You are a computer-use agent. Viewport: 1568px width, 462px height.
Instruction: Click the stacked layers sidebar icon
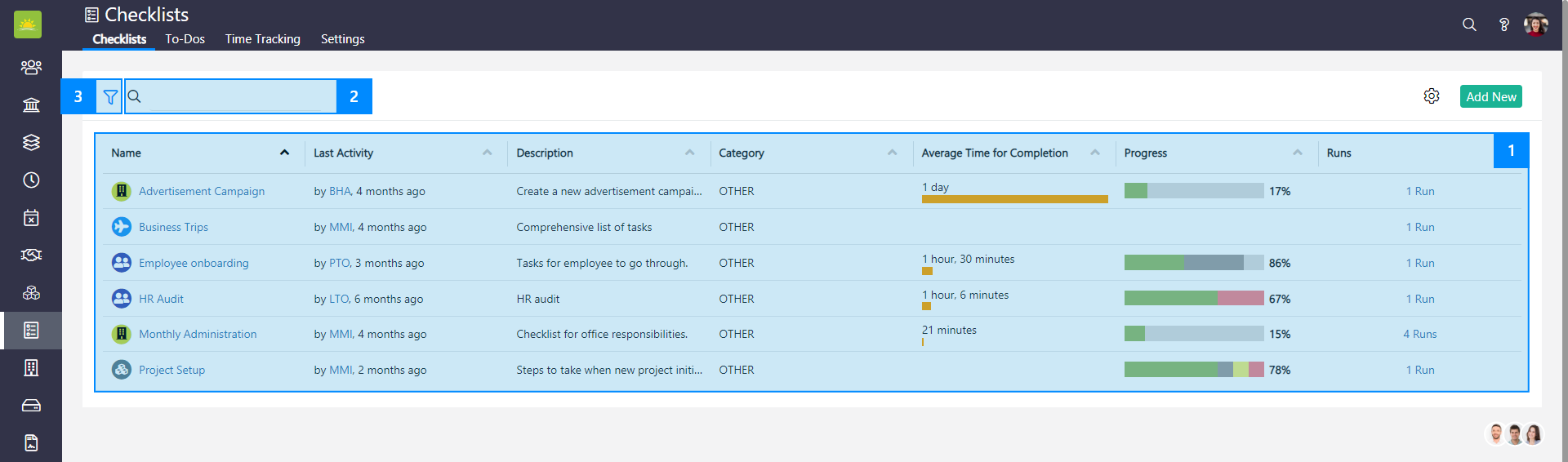[x=31, y=142]
